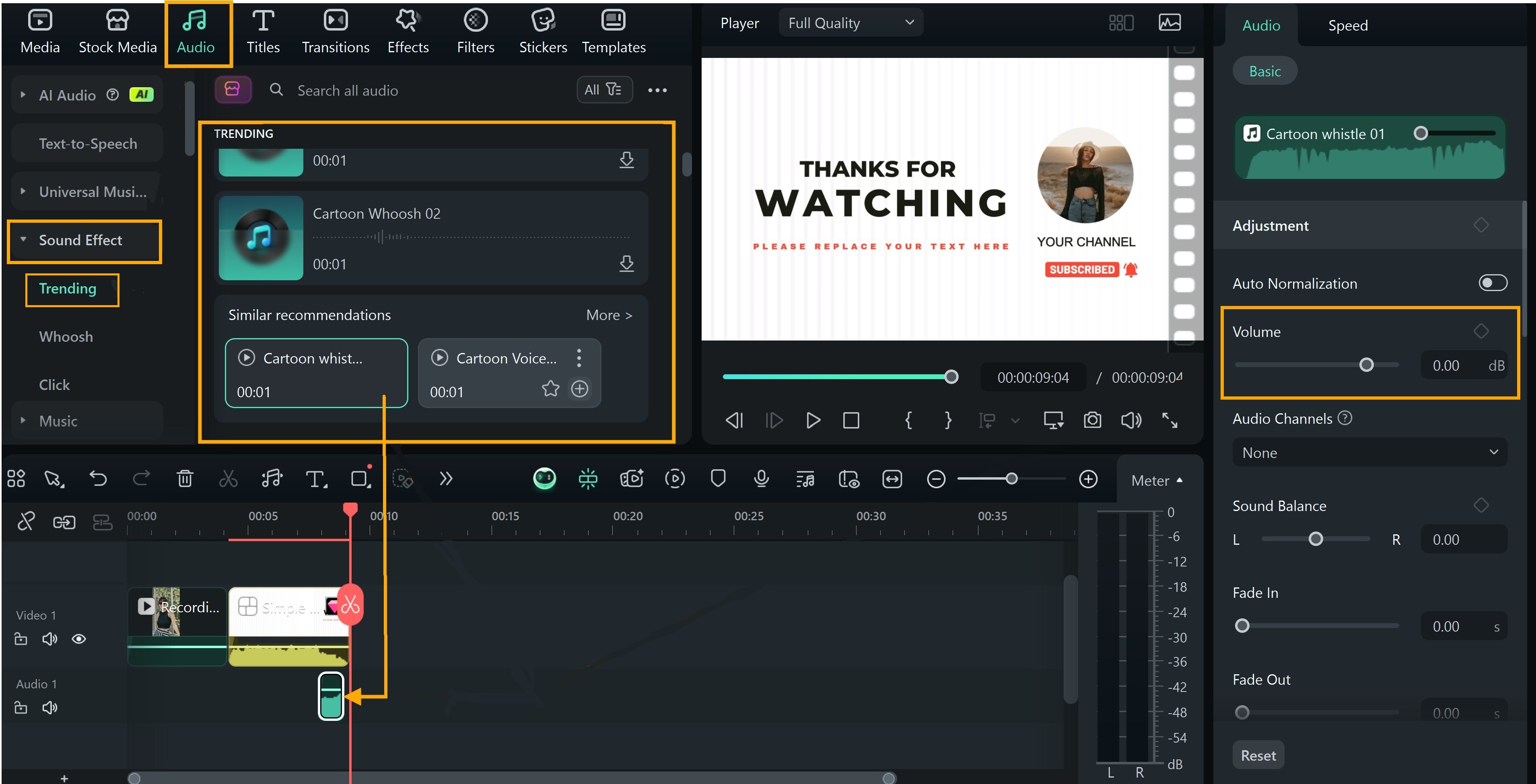
Task: Switch to the Speed tab in properties
Action: pyautogui.click(x=1348, y=25)
